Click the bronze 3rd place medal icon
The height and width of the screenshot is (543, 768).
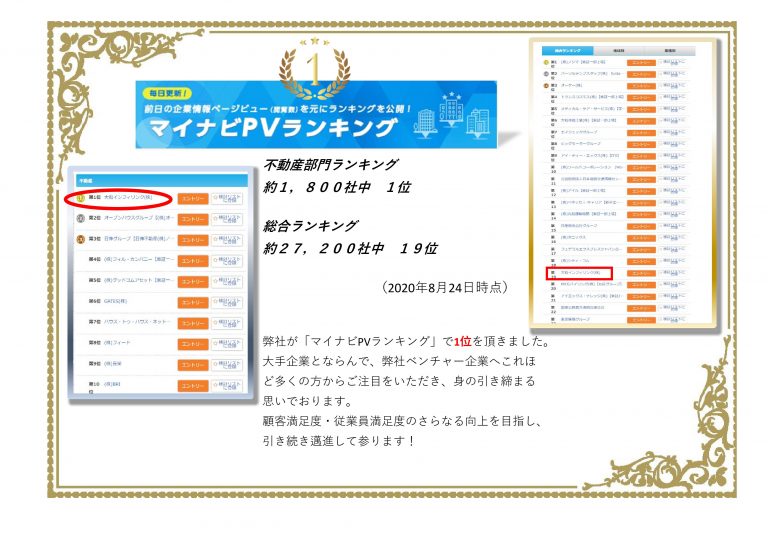click(80, 239)
